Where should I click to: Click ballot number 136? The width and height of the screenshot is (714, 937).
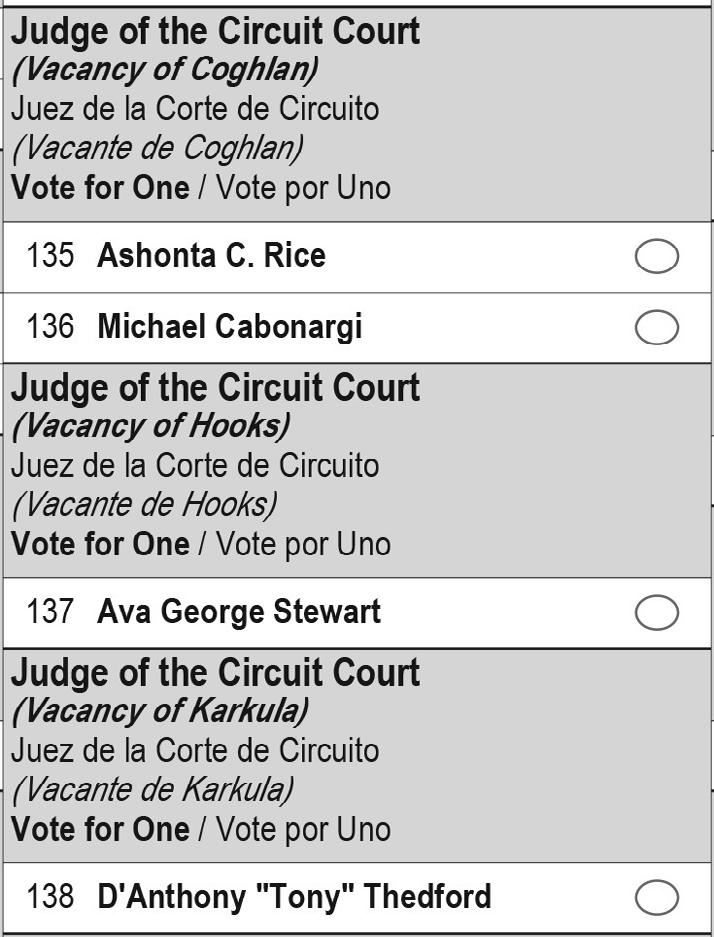pos(50,327)
